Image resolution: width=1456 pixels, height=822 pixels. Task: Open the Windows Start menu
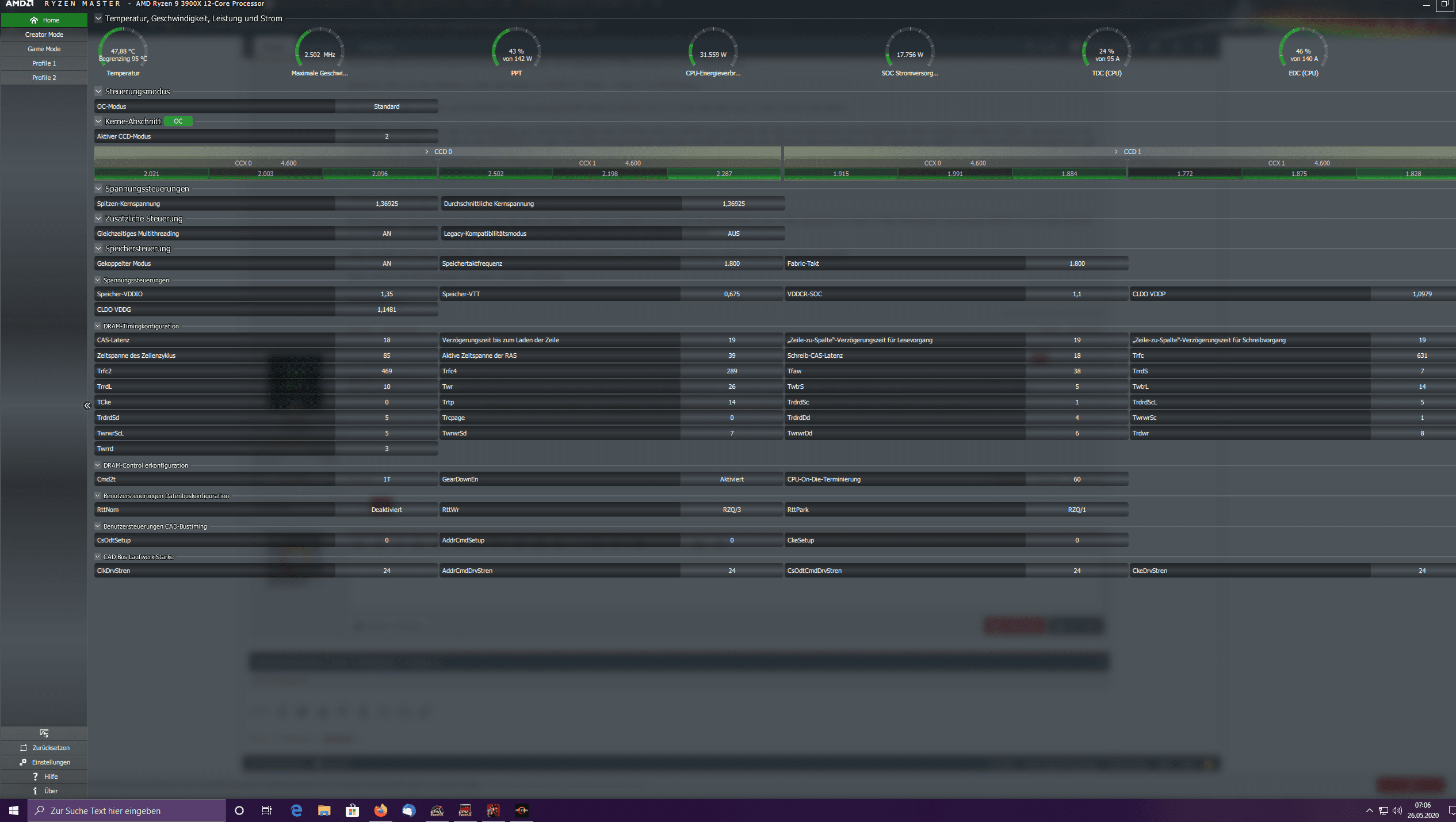tap(14, 810)
